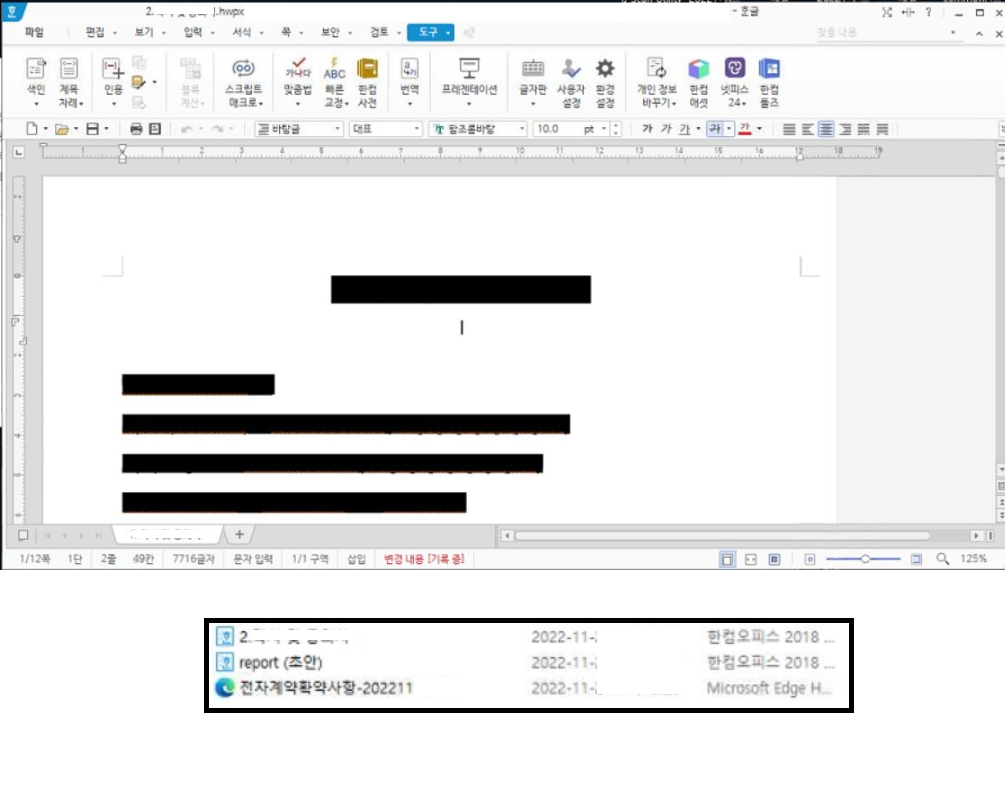Viewport: 1005px width, 789px height.
Task: Add a new document tab with plus
Action: [239, 534]
